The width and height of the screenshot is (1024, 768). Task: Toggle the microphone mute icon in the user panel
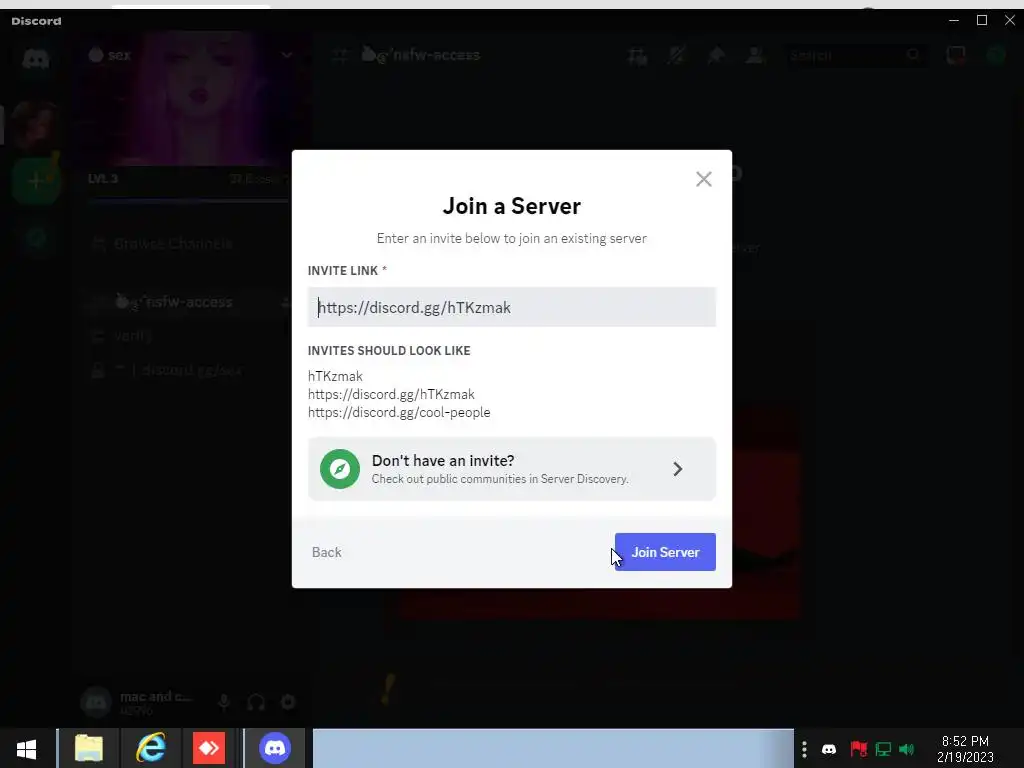pos(223,702)
